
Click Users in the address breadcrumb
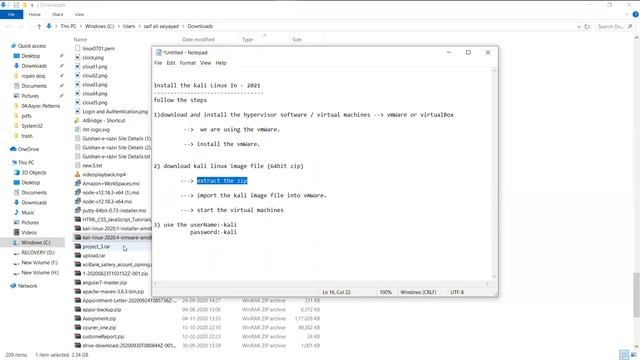[129, 26]
